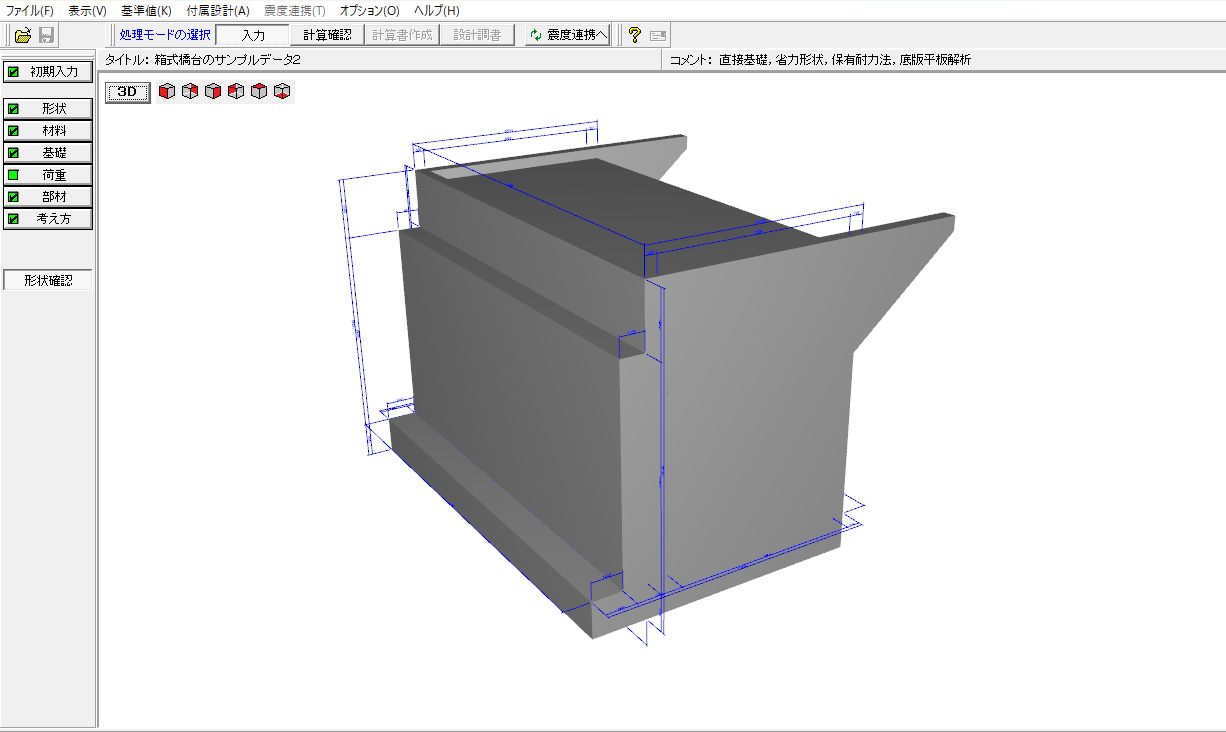Switch to 計算確認 processing mode
Screen dimensions: 1226x732
tap(327, 35)
